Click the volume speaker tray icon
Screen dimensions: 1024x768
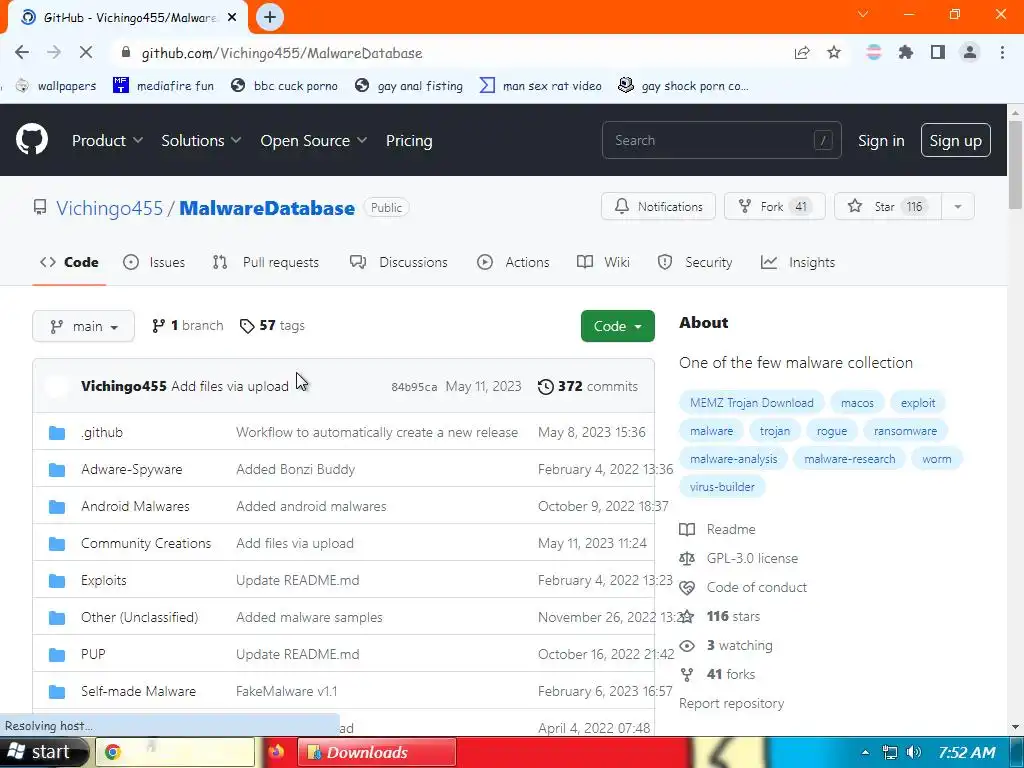[914, 752]
